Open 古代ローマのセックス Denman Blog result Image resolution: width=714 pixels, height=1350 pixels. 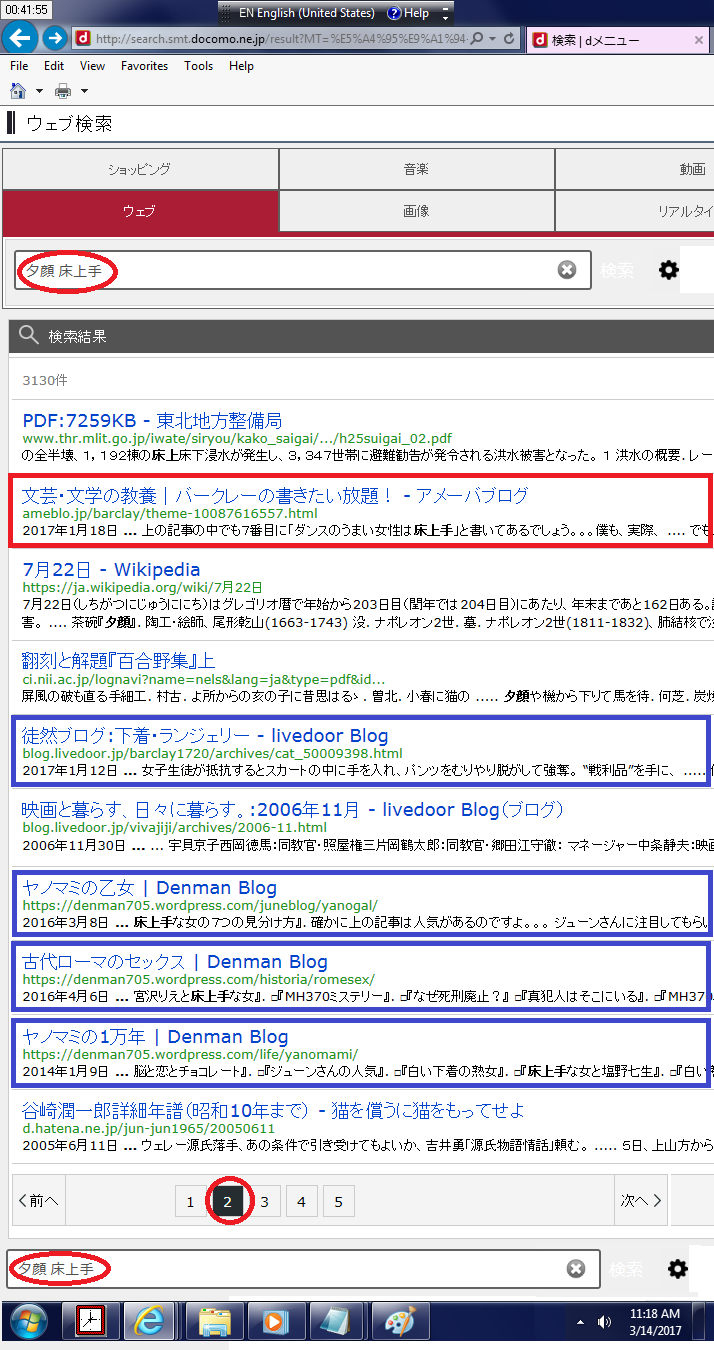(x=175, y=961)
